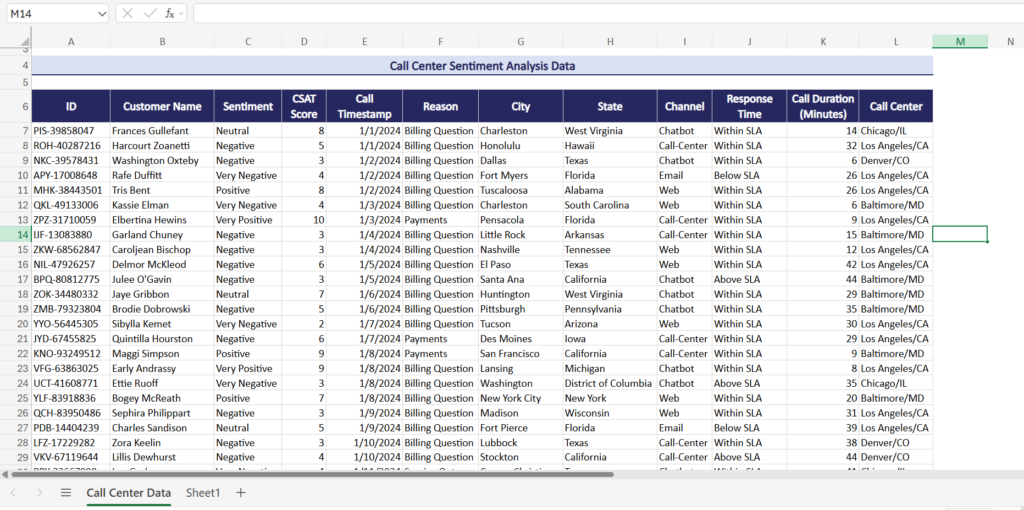Select column C header

coord(248,42)
